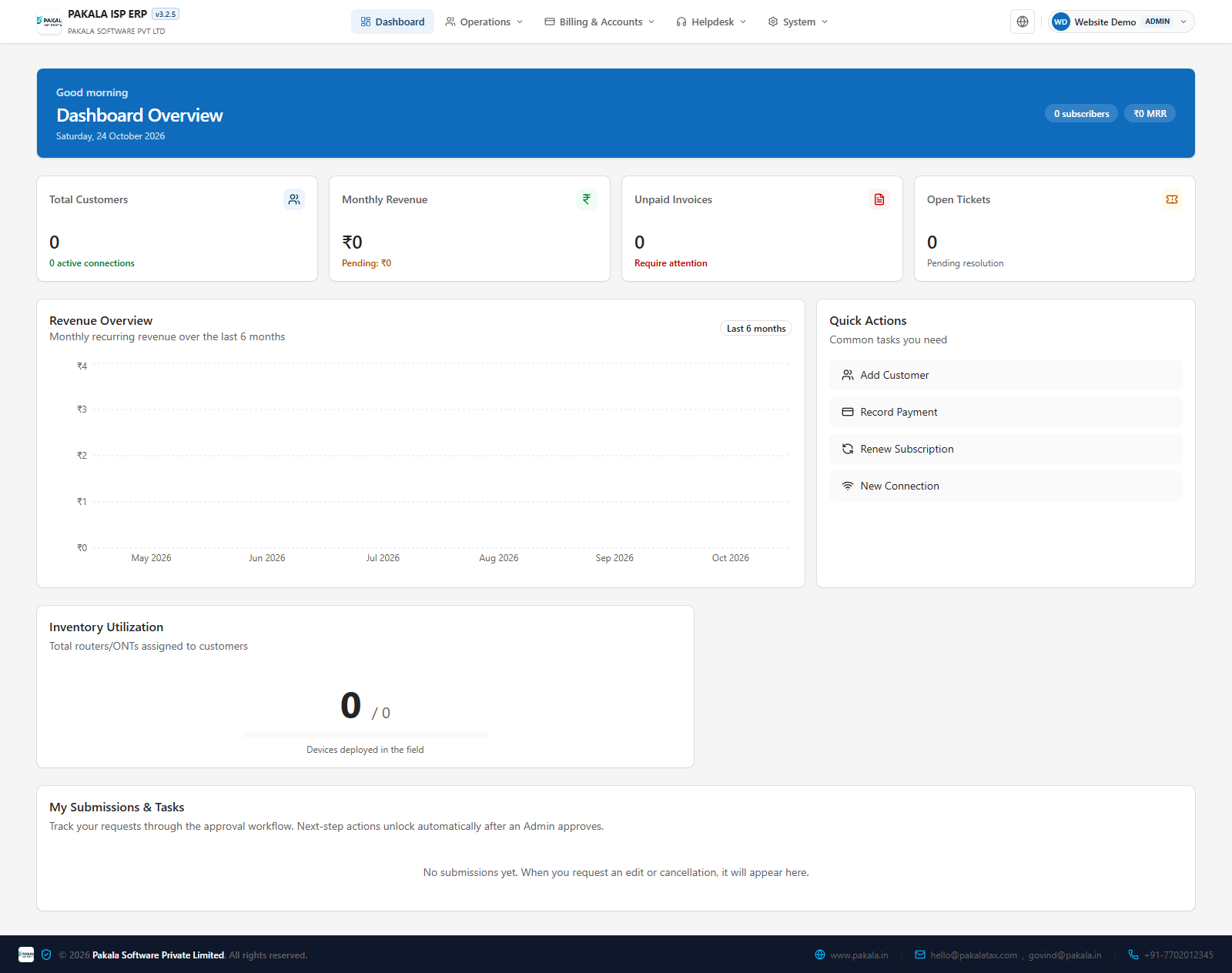The height and width of the screenshot is (973, 1232).
Task: Click the Add Customer quick action
Action: pyautogui.click(x=1006, y=375)
